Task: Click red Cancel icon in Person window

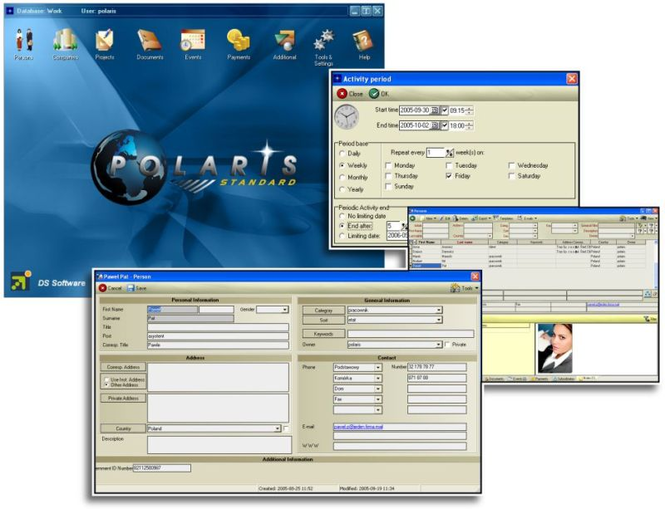Action: pos(103,288)
